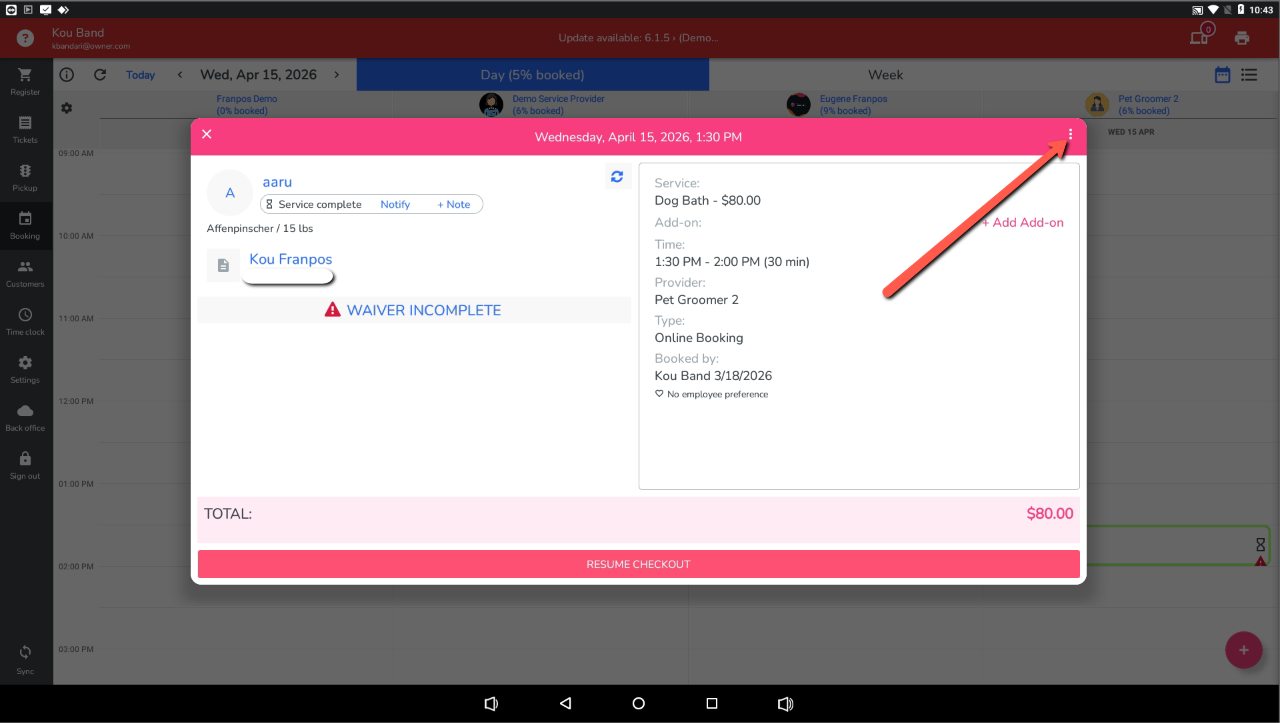Add a note with + Note
The image size is (1280, 723).
tap(453, 204)
